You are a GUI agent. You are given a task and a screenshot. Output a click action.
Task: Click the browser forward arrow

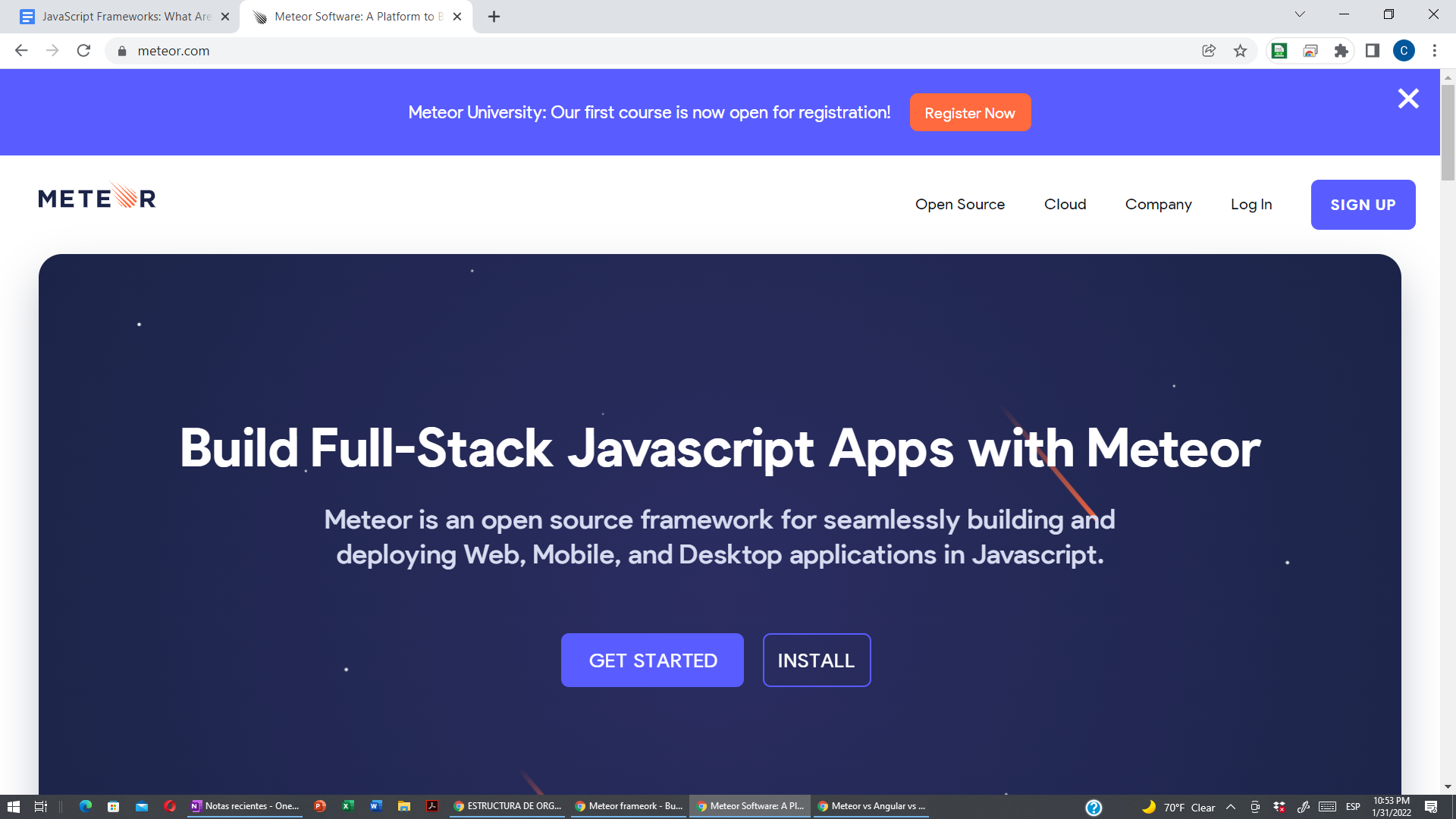52,51
